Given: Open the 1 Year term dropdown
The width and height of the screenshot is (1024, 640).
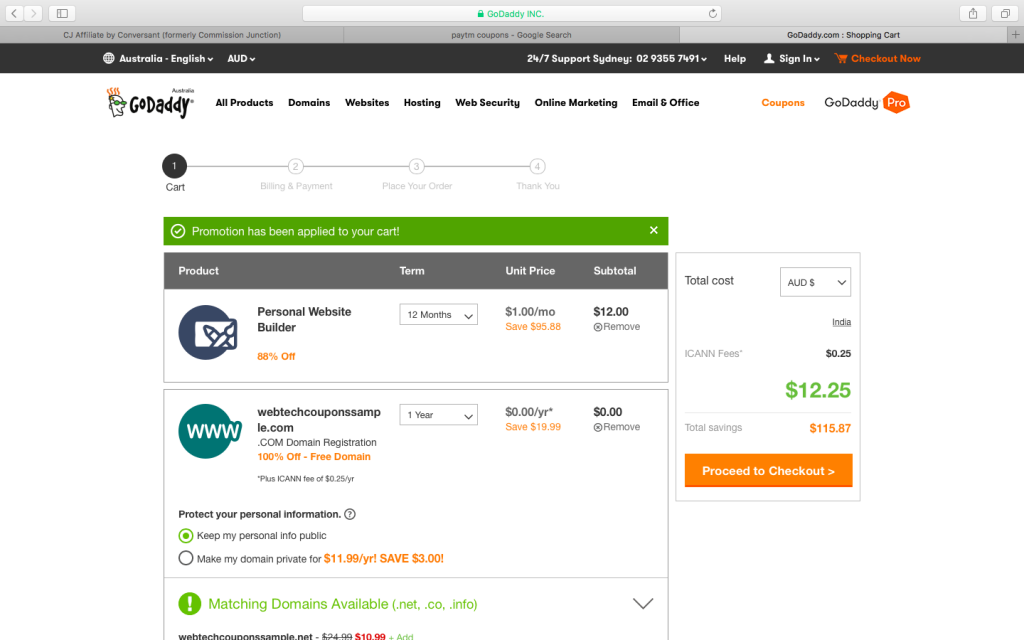Looking at the screenshot, I should 438,415.
